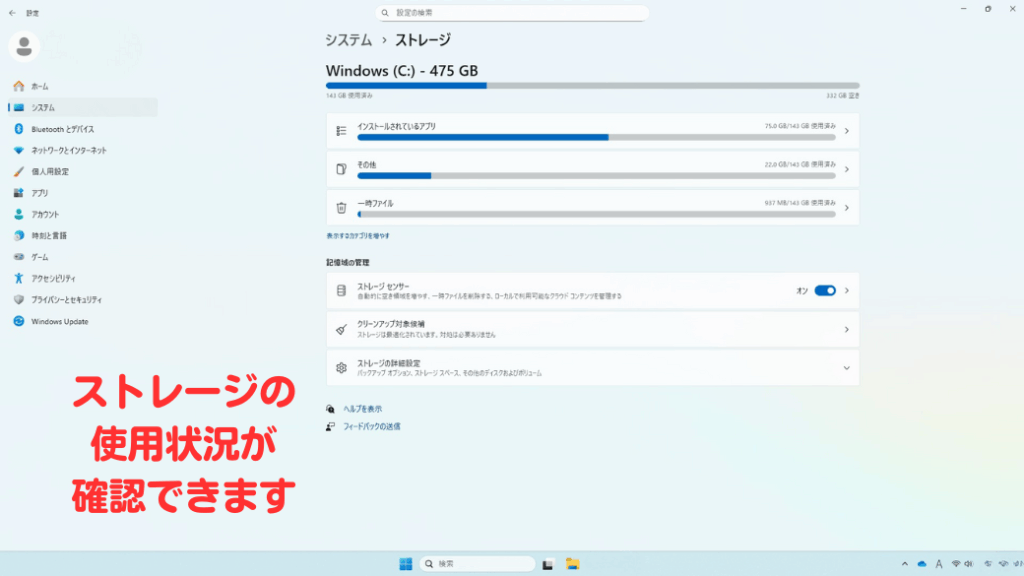Open インストールされているアプリ chevron arrow
Image resolution: width=1024 pixels, height=576 pixels.
pos(846,131)
